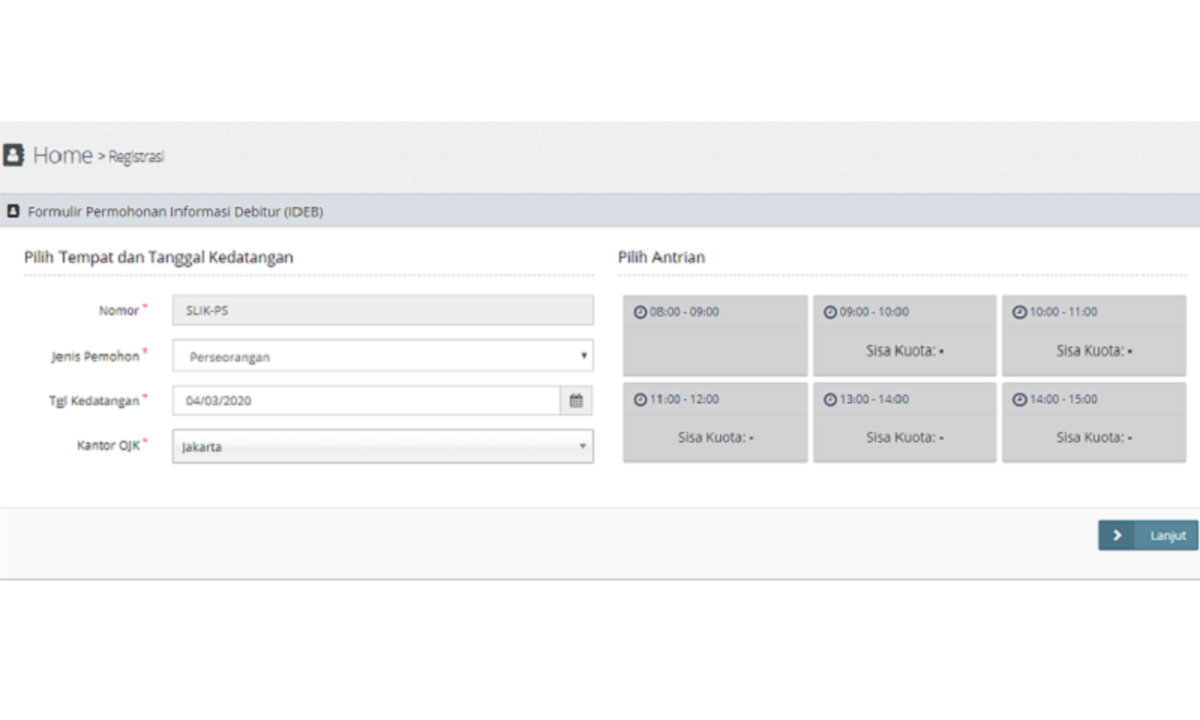This screenshot has width=1200, height=720.
Task: Click the Home user icon in breadcrumb
Action: [13, 155]
